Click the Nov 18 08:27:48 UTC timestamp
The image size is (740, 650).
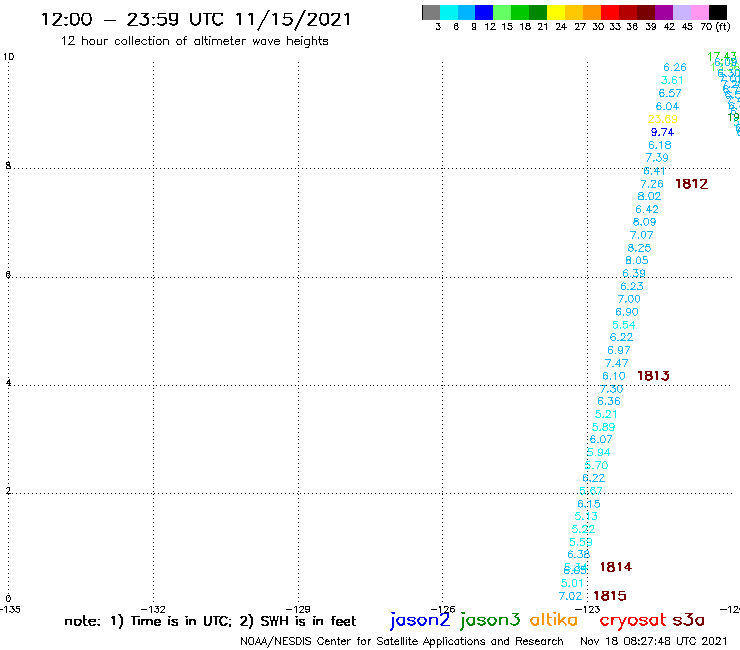[x=654, y=641]
